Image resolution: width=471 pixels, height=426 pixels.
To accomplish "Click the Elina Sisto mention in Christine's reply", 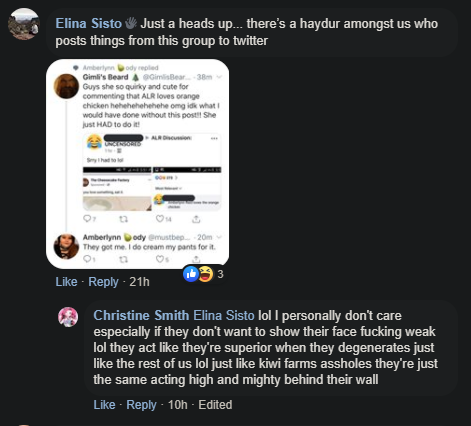I will [224, 315].
